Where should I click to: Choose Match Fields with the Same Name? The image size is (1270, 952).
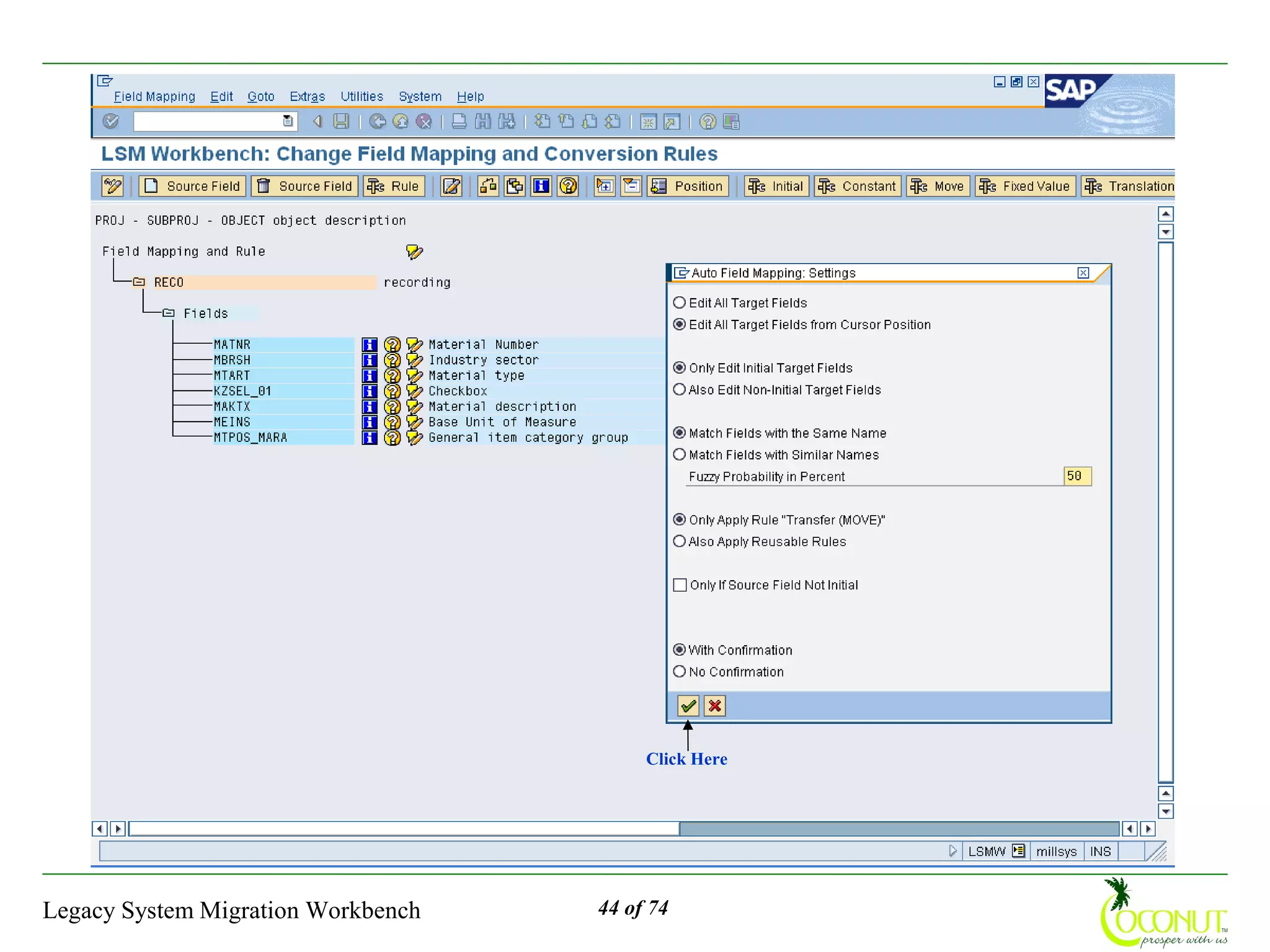point(680,433)
